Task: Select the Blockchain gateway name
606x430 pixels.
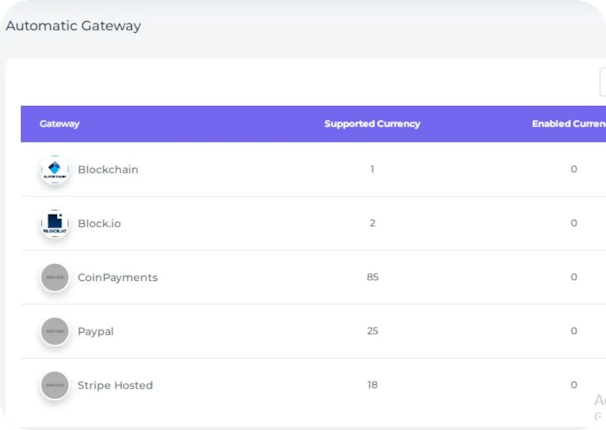Action: (x=108, y=170)
